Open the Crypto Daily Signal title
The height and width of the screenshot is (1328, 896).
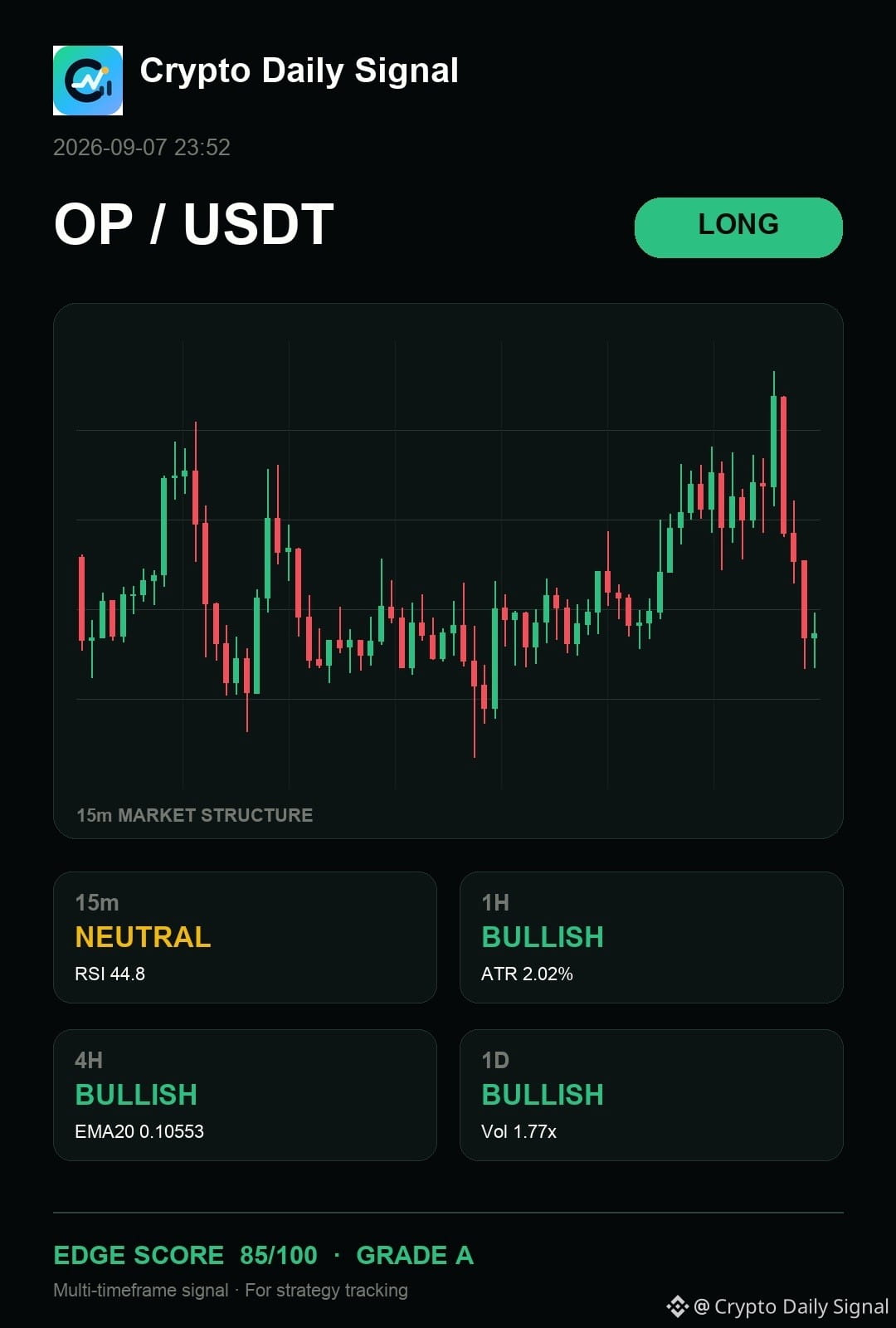point(299,71)
